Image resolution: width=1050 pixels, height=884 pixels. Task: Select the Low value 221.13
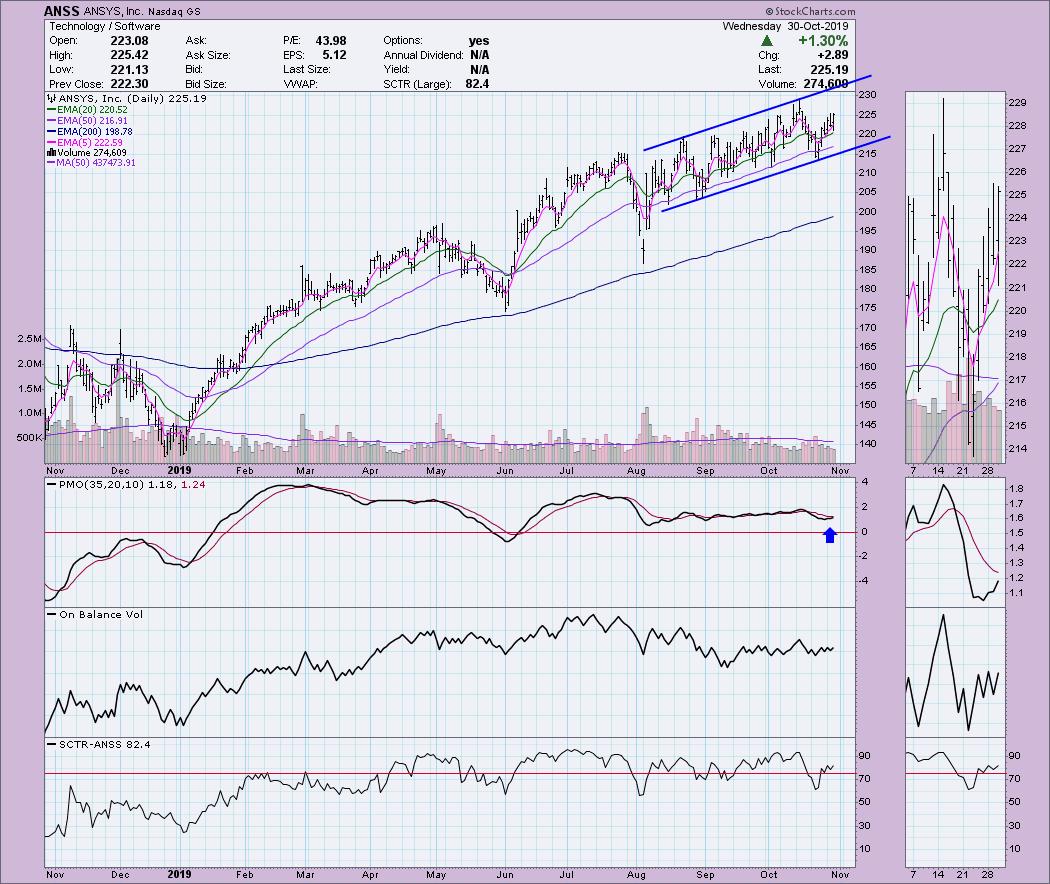point(129,70)
